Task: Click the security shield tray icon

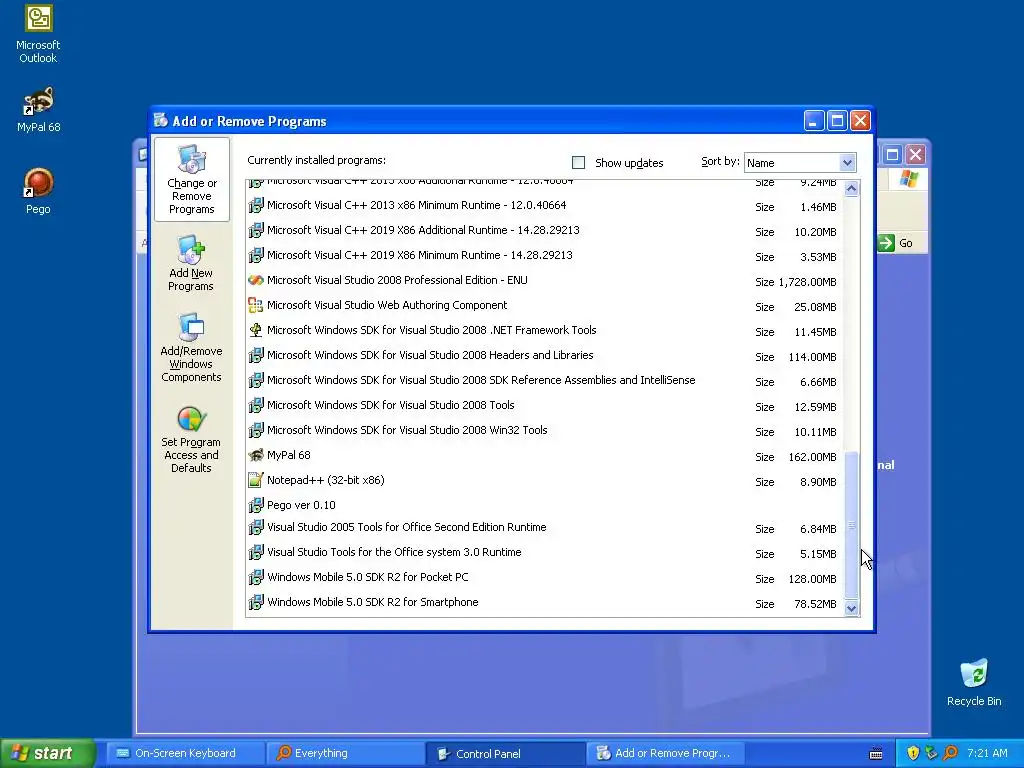Action: [x=913, y=754]
